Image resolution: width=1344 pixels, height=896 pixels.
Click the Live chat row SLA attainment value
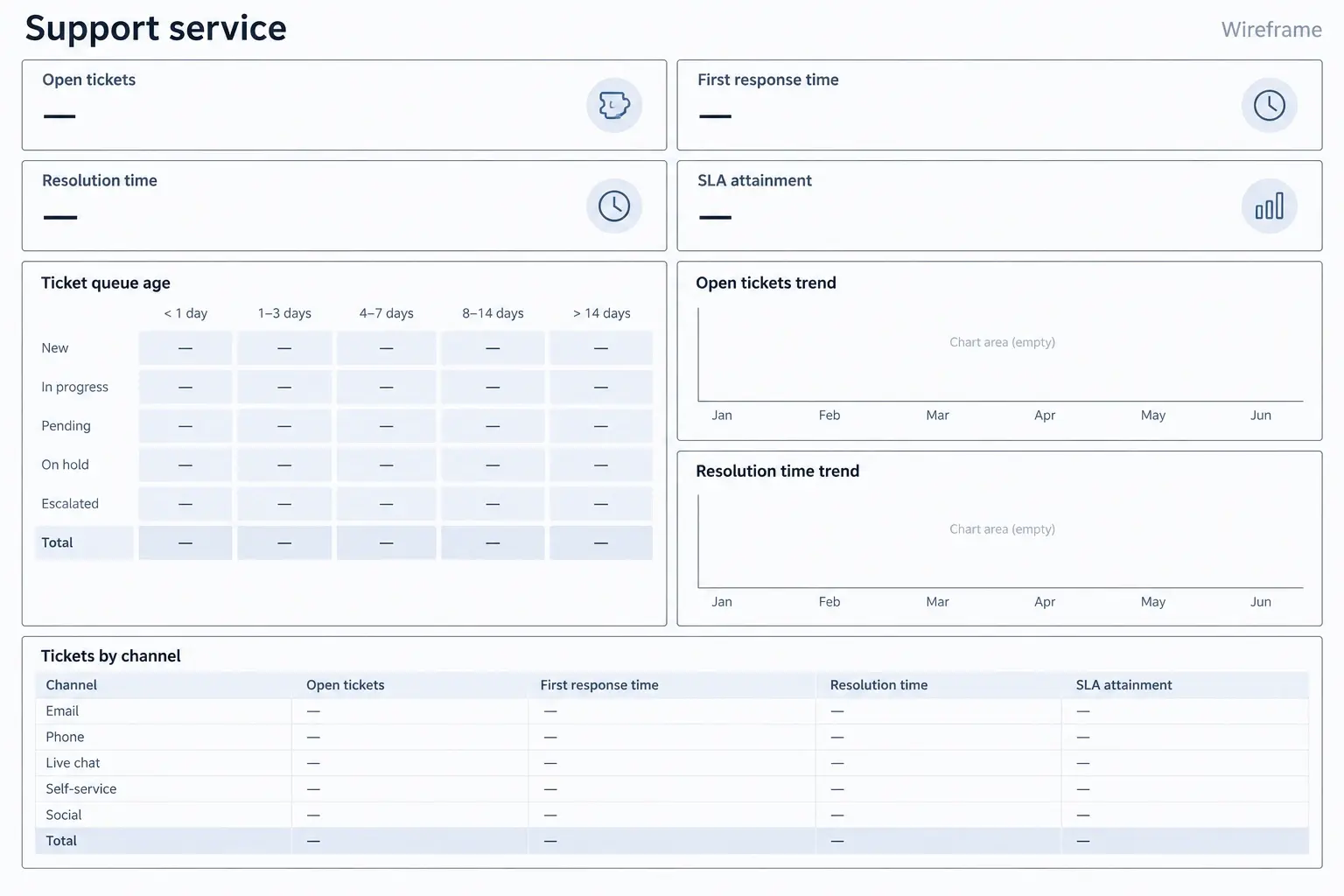point(1083,763)
